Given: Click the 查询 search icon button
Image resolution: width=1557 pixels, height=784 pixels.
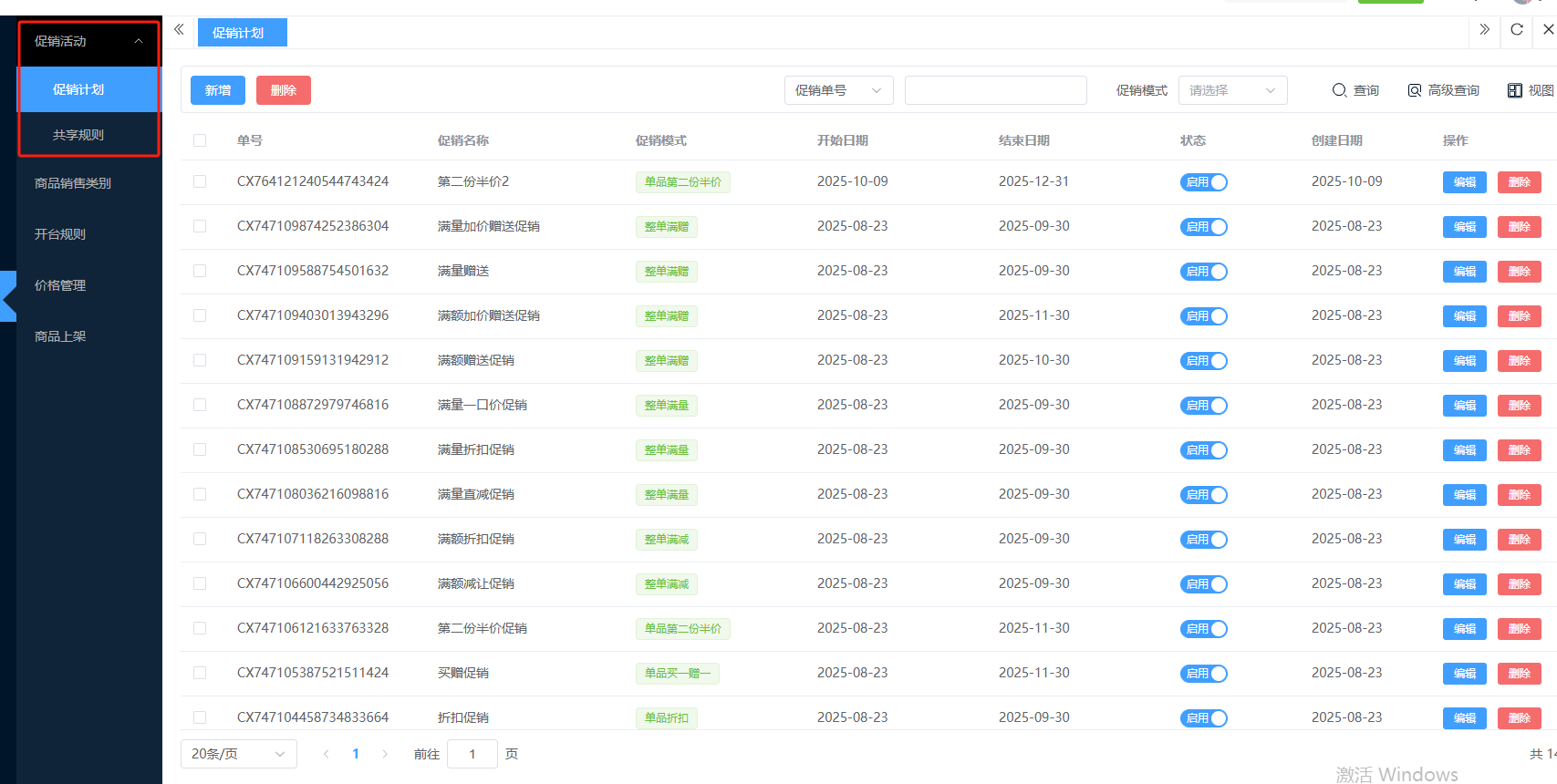Looking at the screenshot, I should click(1355, 90).
